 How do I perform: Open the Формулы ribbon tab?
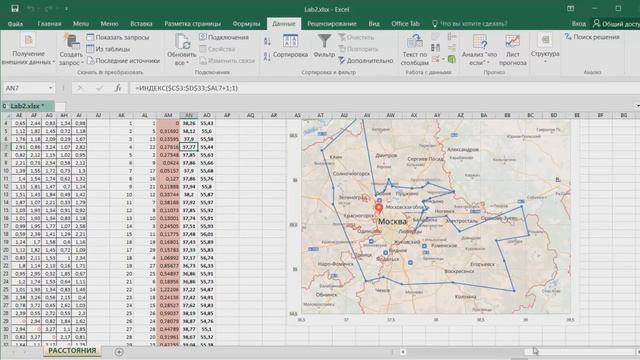246,24
